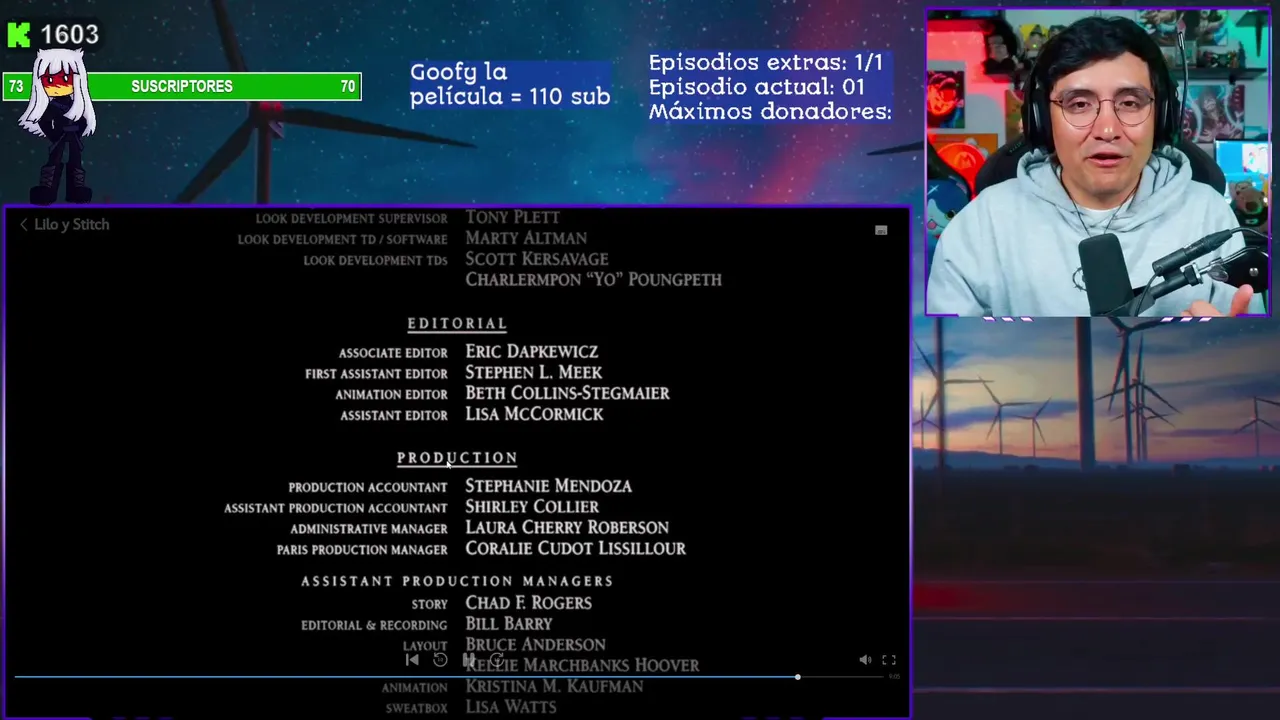Click the name "Stephen L. Meek"
The width and height of the screenshot is (1280, 720).
pyautogui.click(x=533, y=373)
